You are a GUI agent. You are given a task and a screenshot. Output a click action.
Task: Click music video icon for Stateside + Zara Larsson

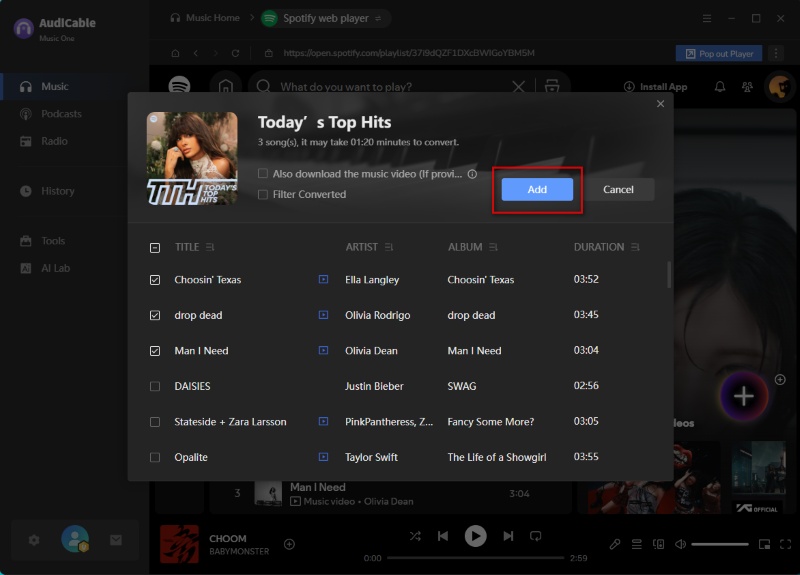point(323,421)
